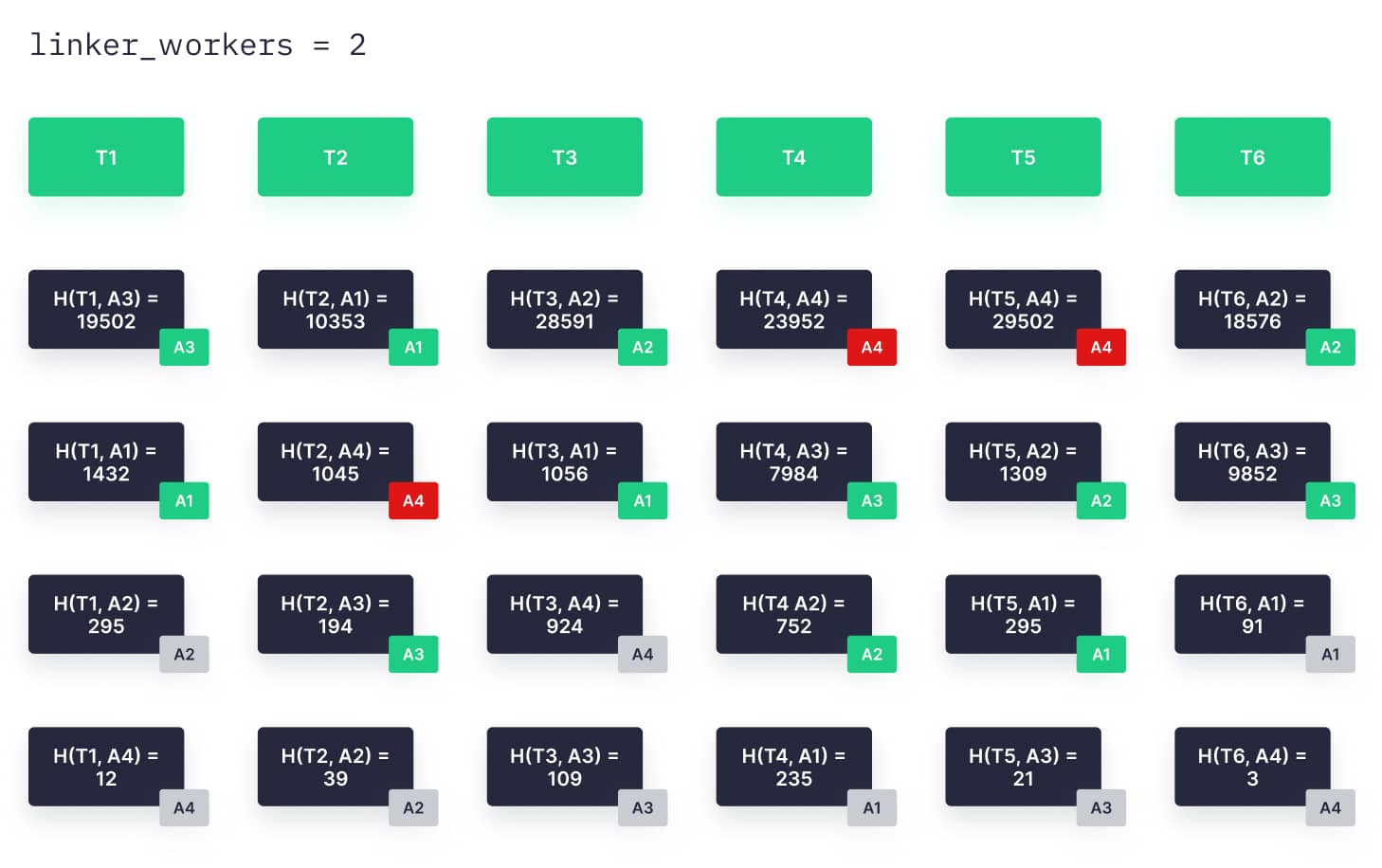Screen dimensions: 1382x868
Task: Click the gray A4 badge on H(T3, A4)
Action: tap(643, 654)
